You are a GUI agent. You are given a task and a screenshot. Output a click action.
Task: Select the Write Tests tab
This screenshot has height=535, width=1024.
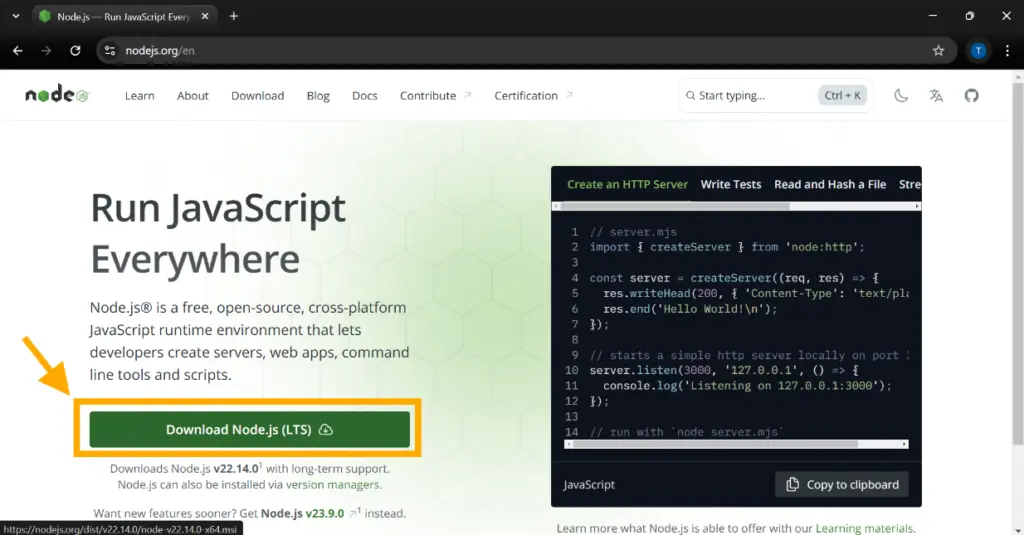point(731,184)
